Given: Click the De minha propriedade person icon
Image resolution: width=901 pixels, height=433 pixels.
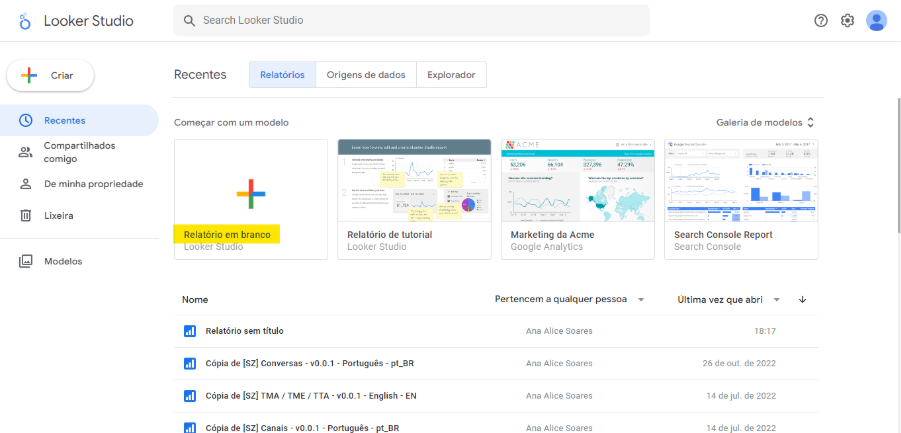Looking at the screenshot, I should click(25, 184).
